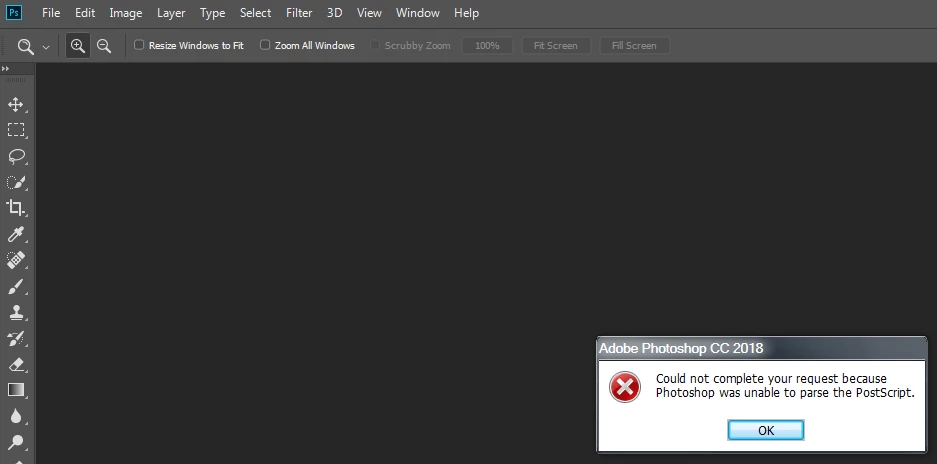Click the Adobe Photoshop CC 2018 dialog title
937x464 pixels.
pyautogui.click(x=681, y=348)
